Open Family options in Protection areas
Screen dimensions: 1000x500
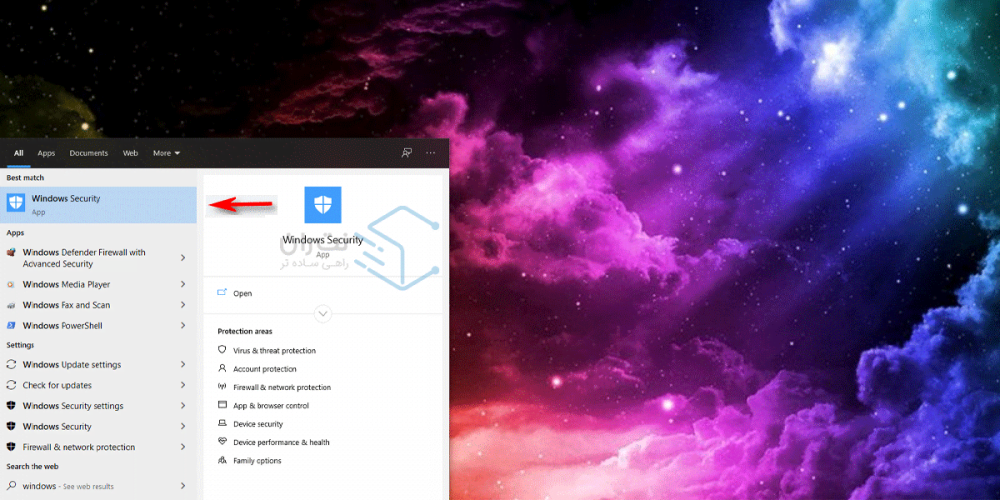[257, 461]
